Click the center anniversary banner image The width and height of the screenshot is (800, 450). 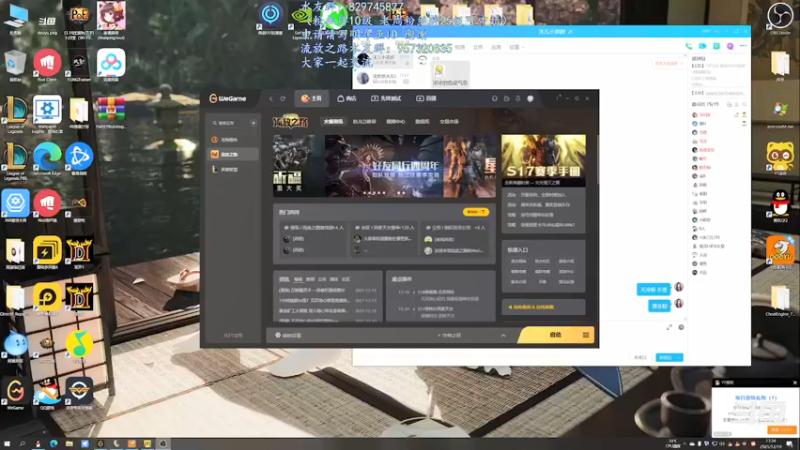384,166
